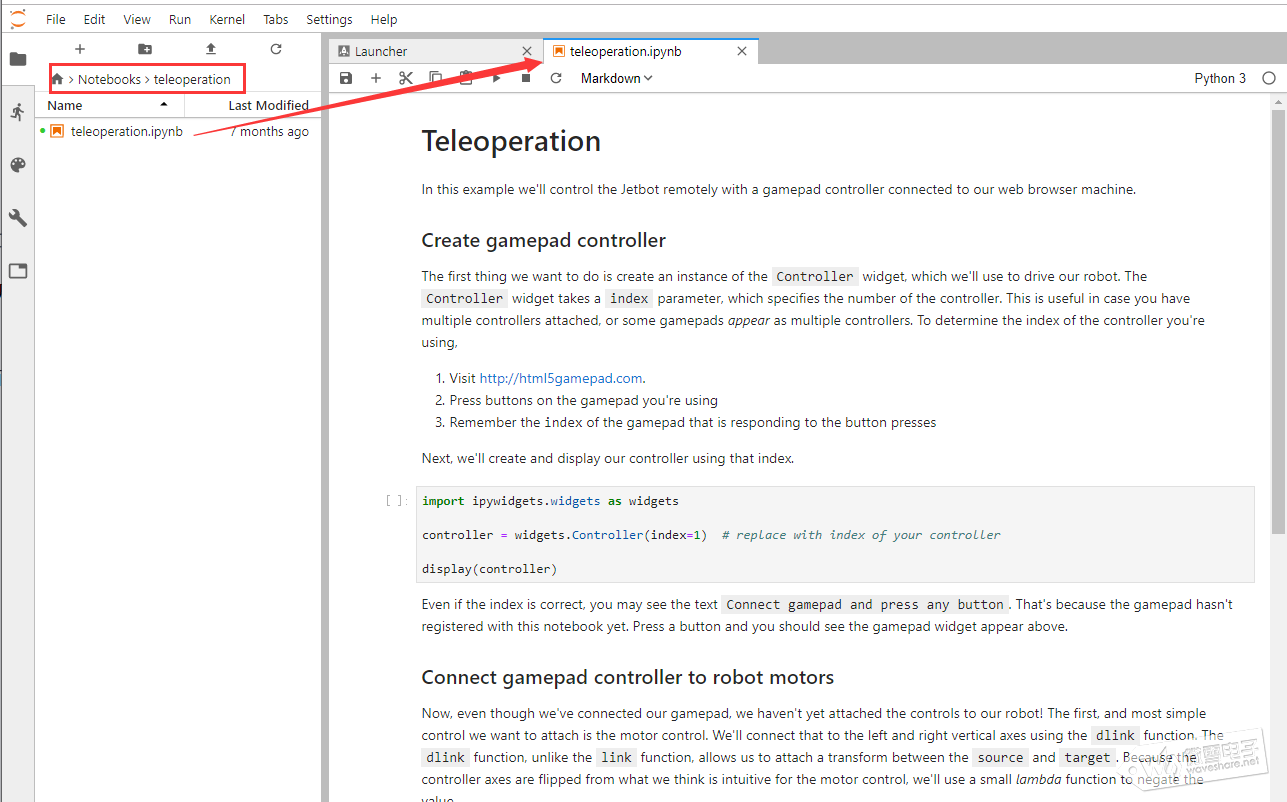Cut the selected cell with scissors icon
Screen dimensions: 1287x802
(406, 78)
